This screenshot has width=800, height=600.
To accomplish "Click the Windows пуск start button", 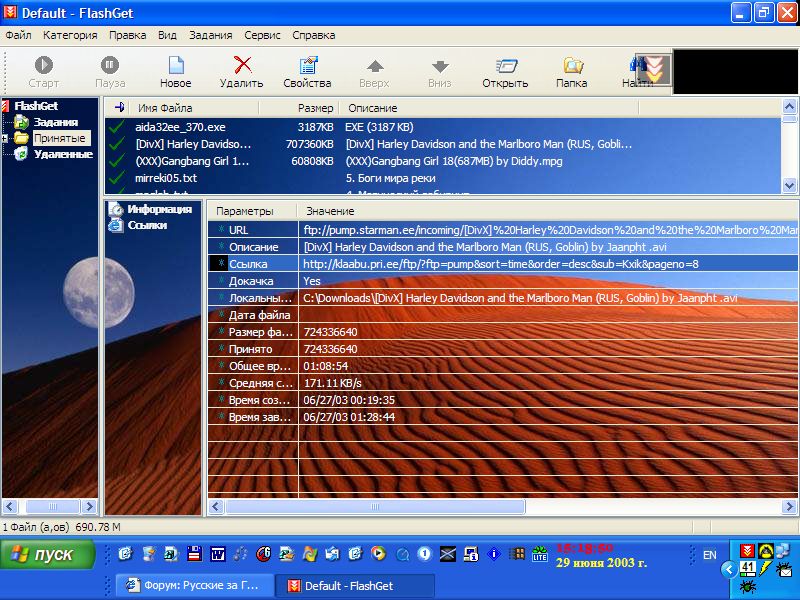I will coord(48,554).
